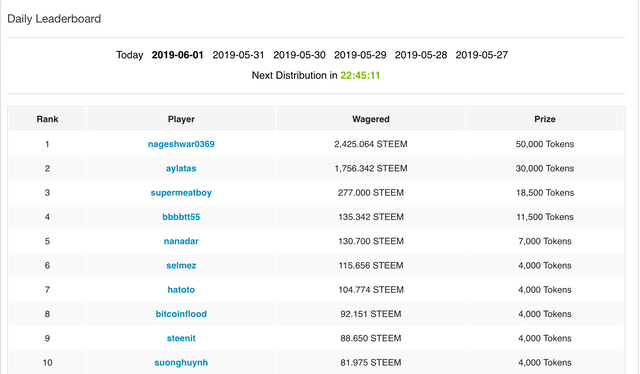Click rank number 10 cell

47,363
